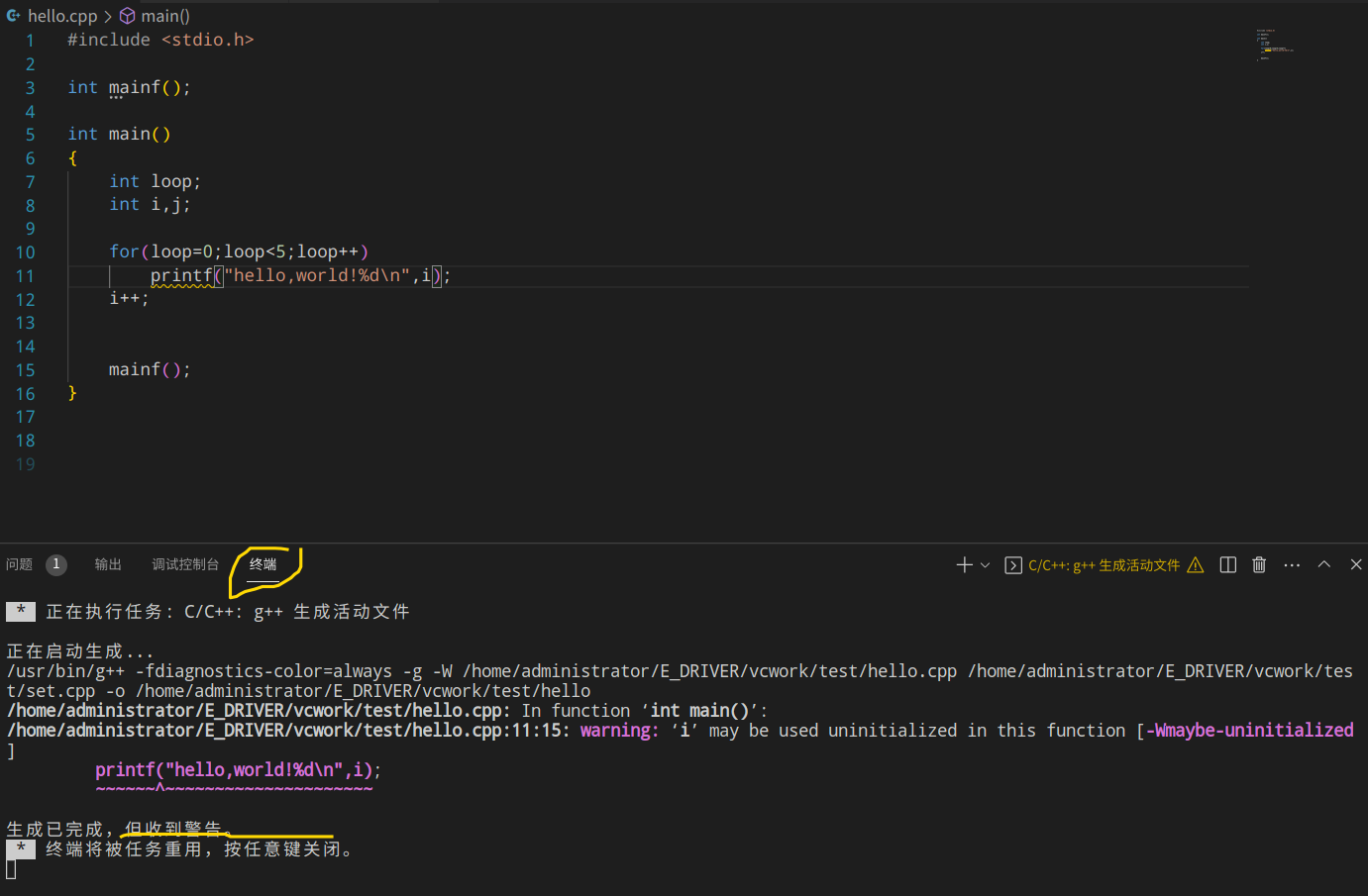Click the terminal cursor at the prompt
1368x896 pixels.
(x=11, y=869)
